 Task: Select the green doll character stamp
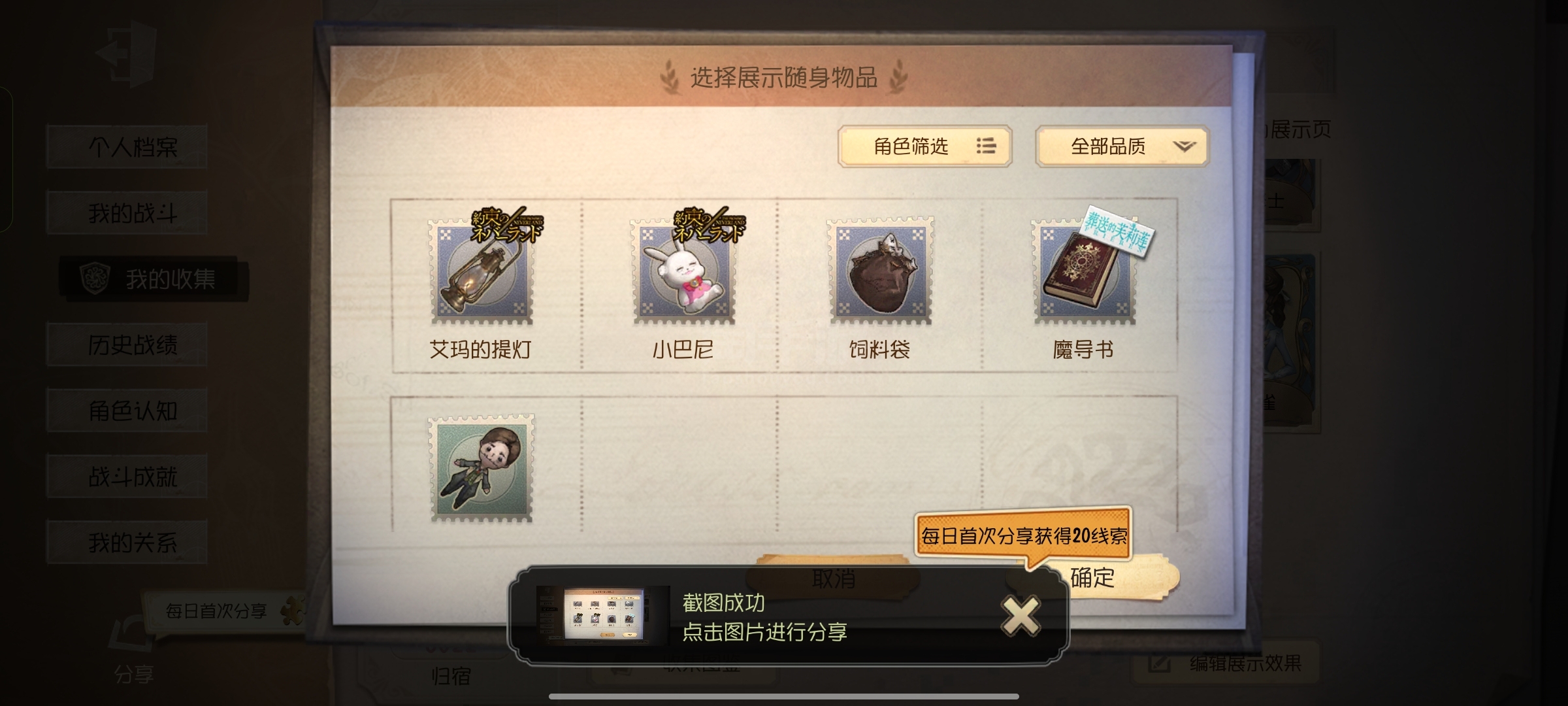482,469
